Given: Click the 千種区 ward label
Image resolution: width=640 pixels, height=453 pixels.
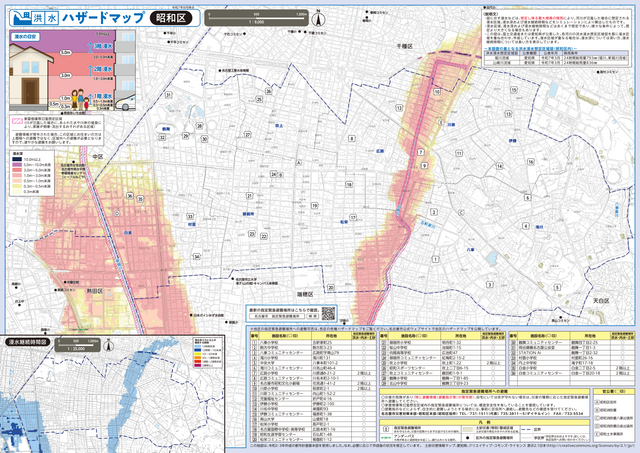Looking at the screenshot, I should coord(404,47).
